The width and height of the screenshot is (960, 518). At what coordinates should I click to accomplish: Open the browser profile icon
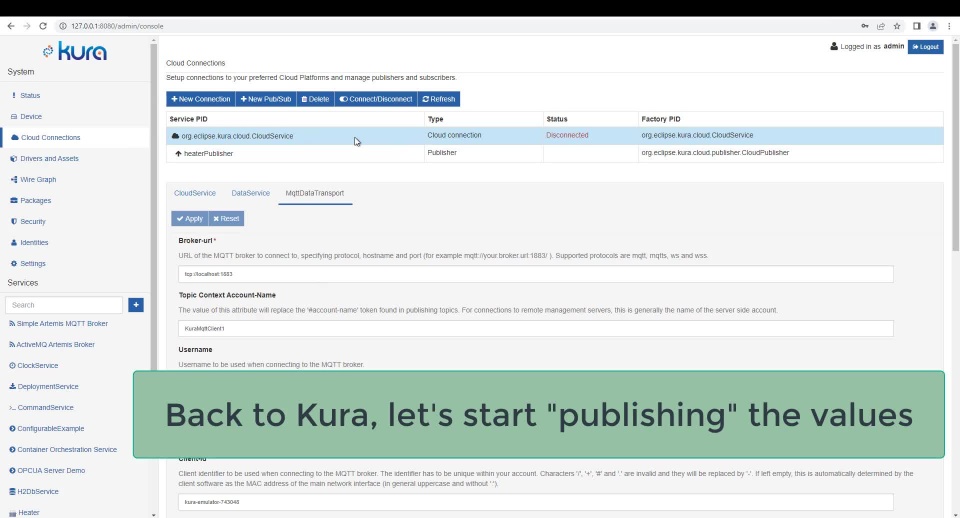coord(932,26)
